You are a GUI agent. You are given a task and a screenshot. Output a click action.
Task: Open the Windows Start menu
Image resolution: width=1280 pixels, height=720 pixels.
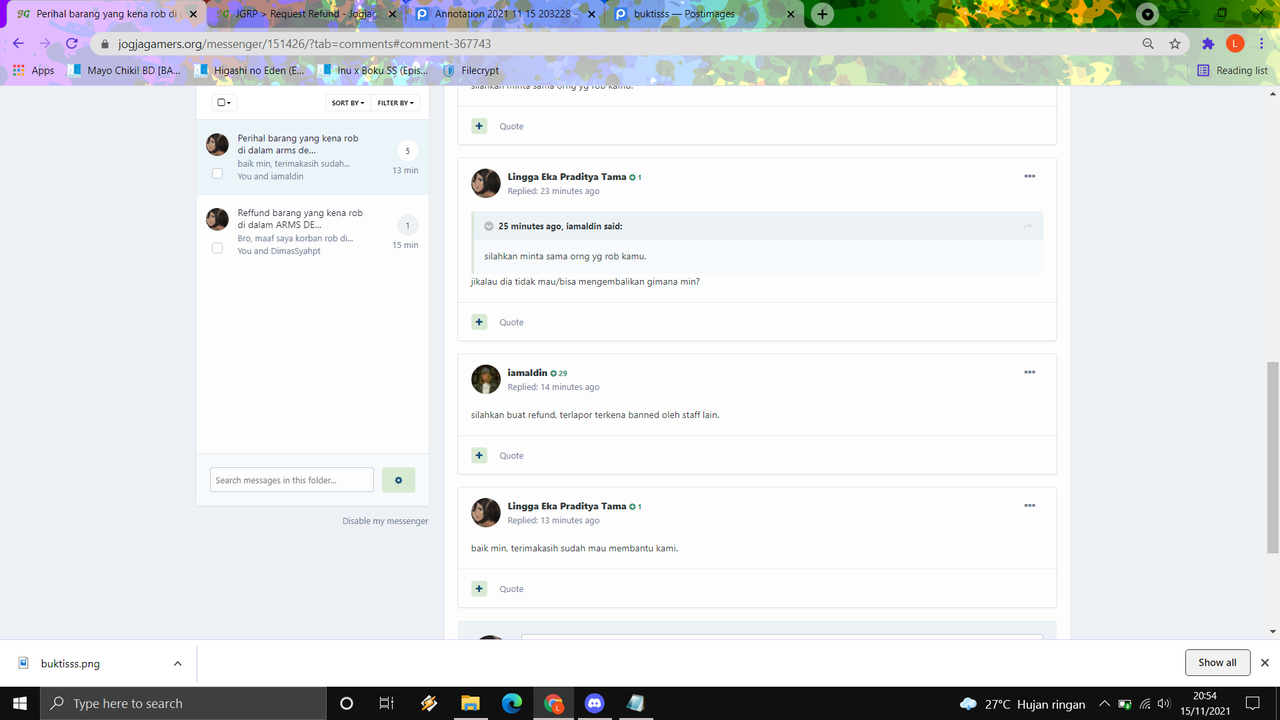[19, 704]
